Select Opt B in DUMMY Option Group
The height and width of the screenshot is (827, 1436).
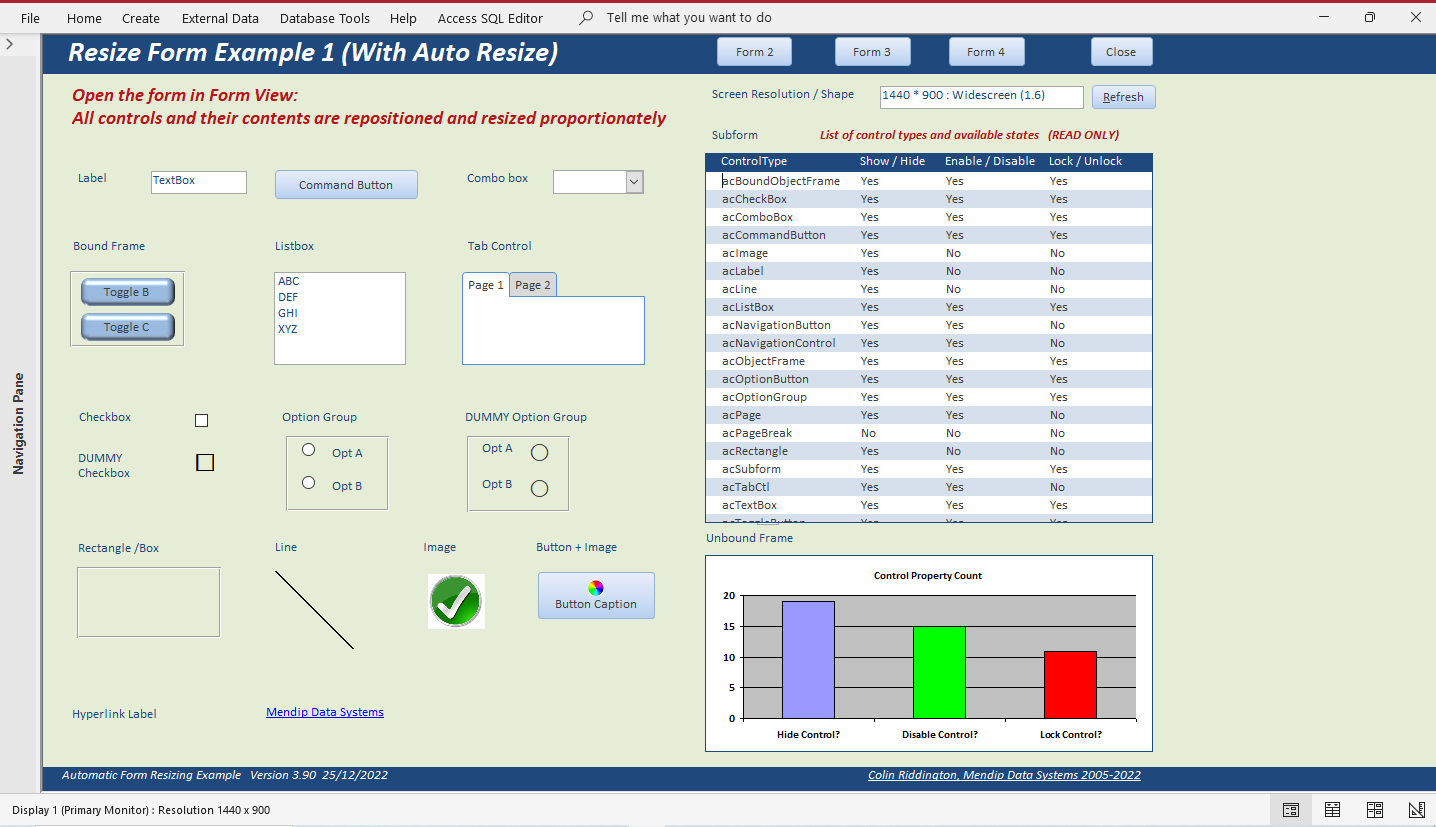539,488
